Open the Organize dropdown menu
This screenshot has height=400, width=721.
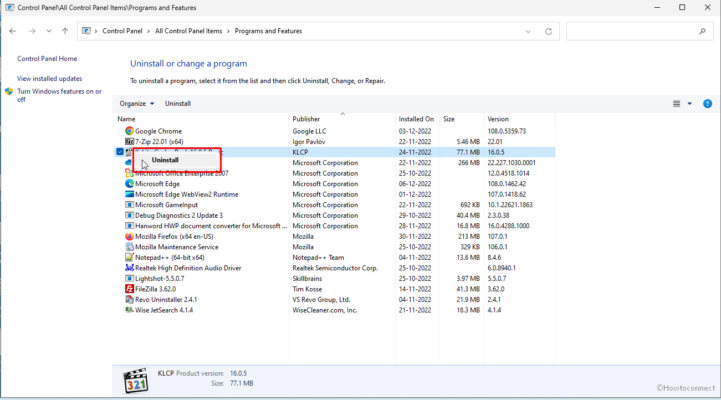(x=137, y=104)
